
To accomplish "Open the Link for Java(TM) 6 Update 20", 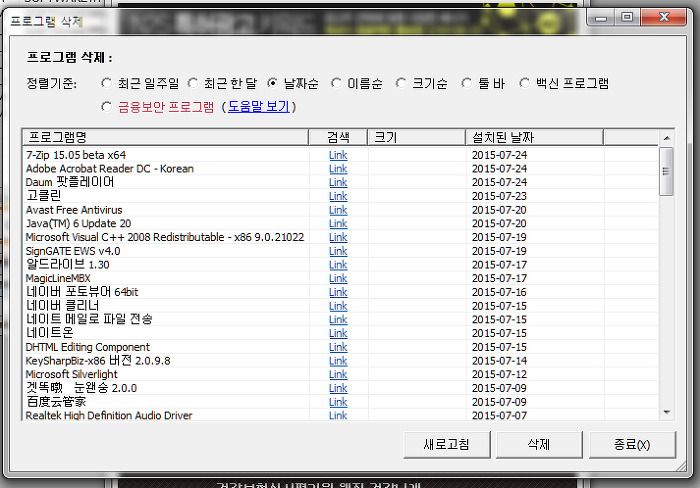I will pyautogui.click(x=338, y=223).
